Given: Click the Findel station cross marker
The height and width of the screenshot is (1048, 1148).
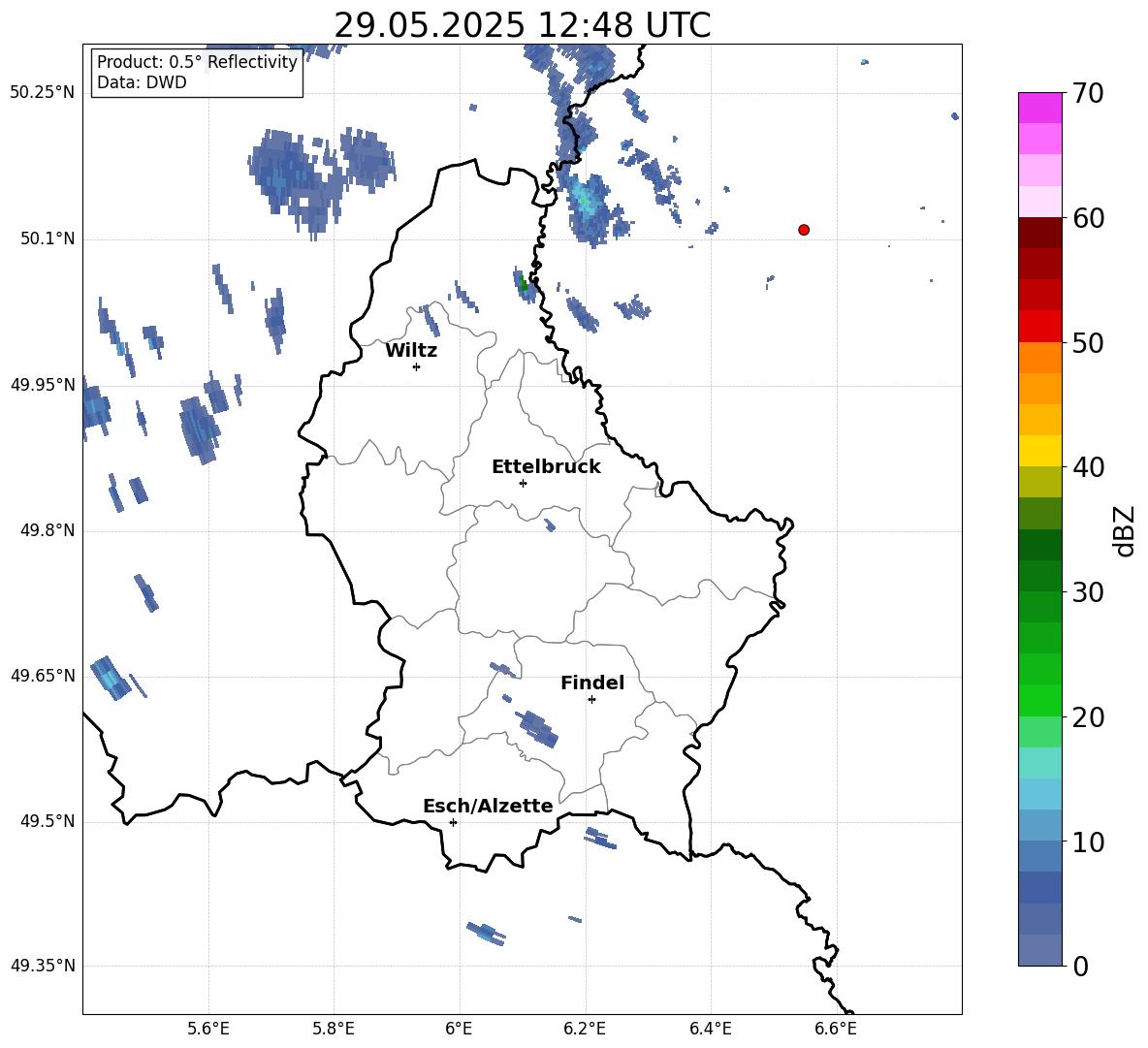Looking at the screenshot, I should [591, 700].
